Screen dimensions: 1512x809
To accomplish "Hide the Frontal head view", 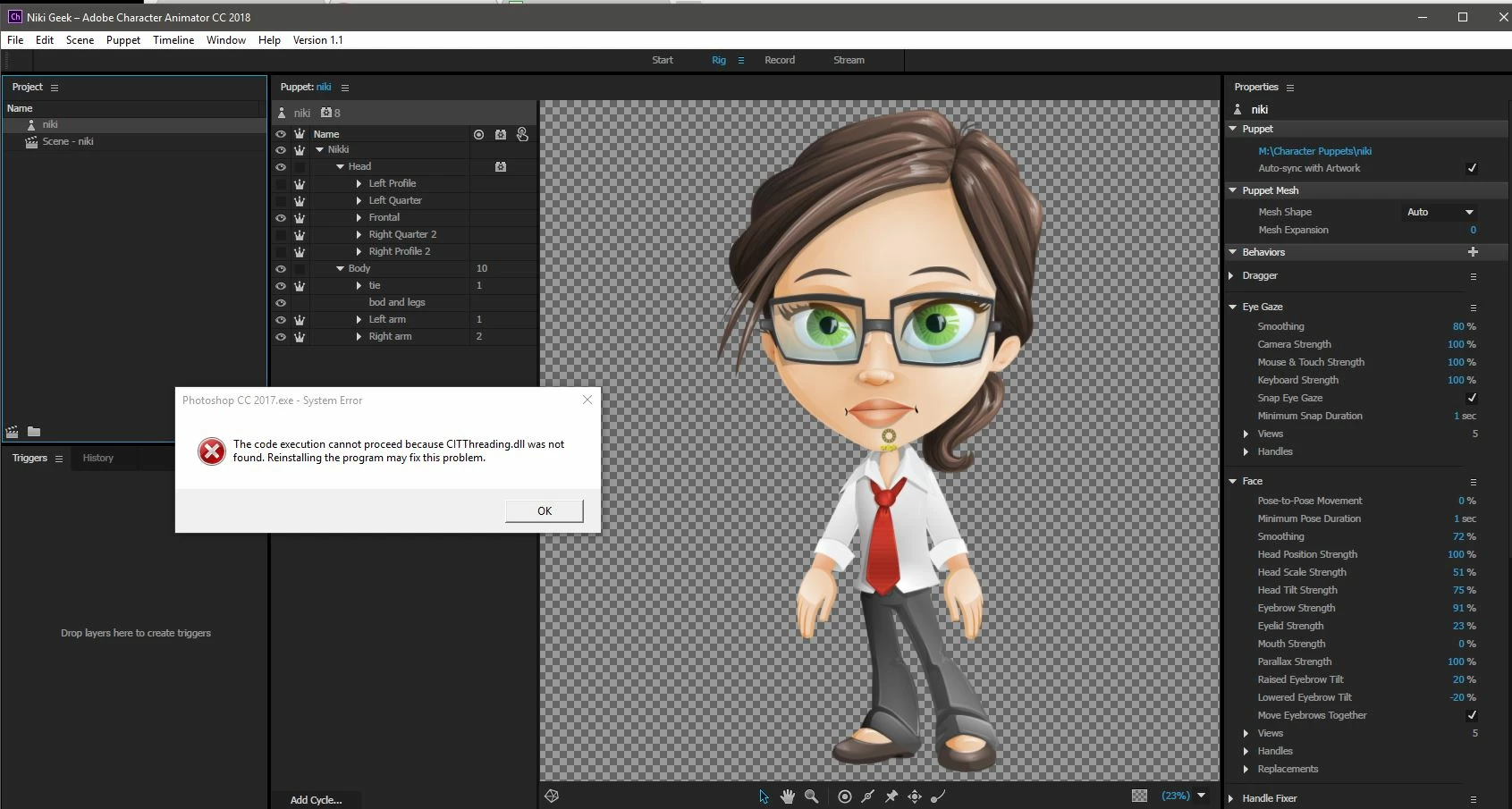I will [281, 218].
